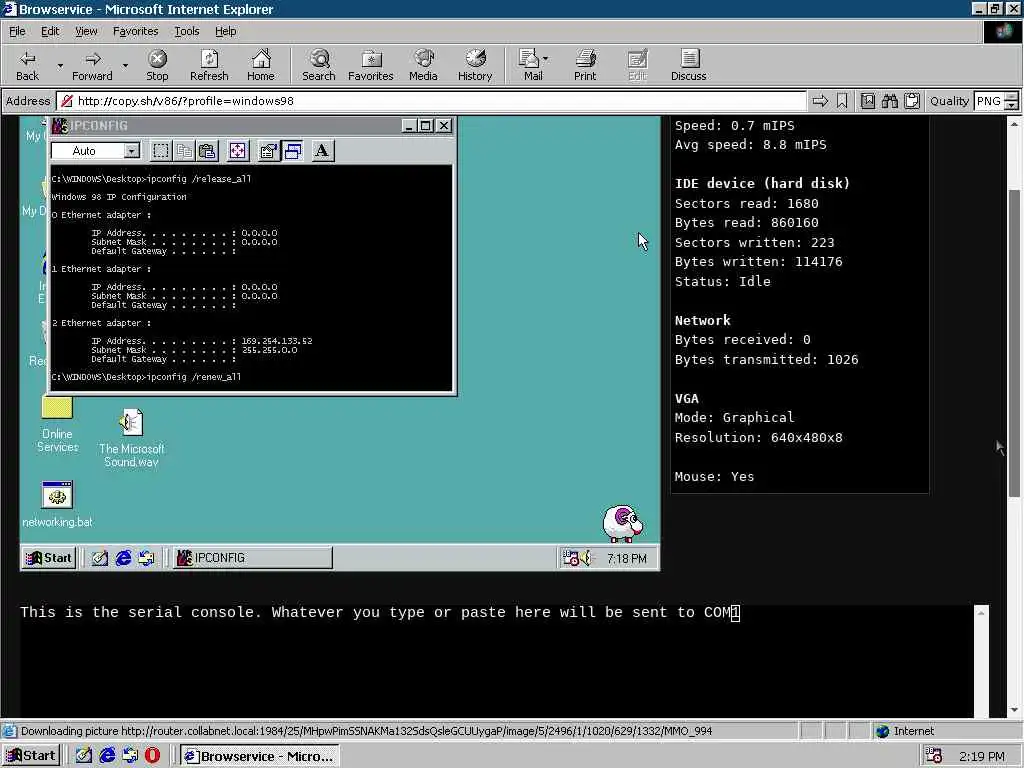
Task: Click outer taskbar Start button
Action: coord(31,756)
